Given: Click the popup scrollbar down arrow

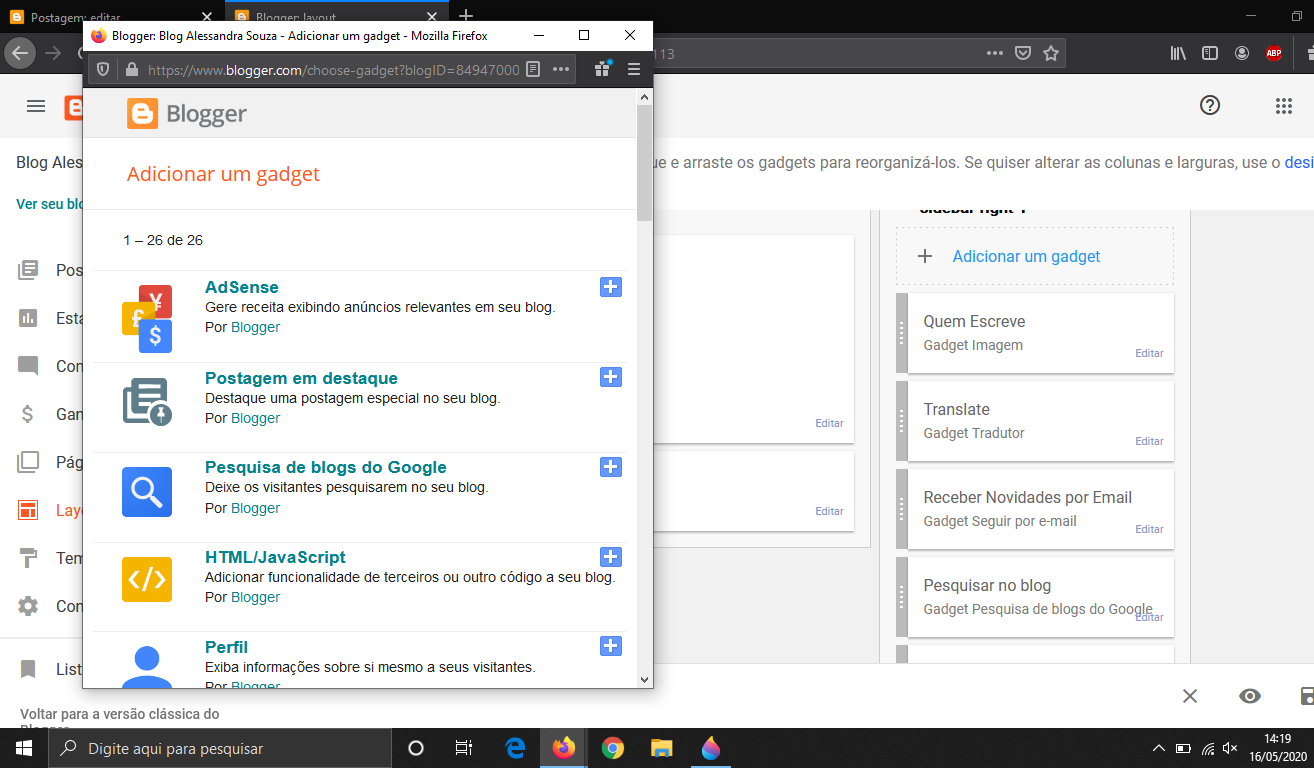Looking at the screenshot, I should pos(644,679).
